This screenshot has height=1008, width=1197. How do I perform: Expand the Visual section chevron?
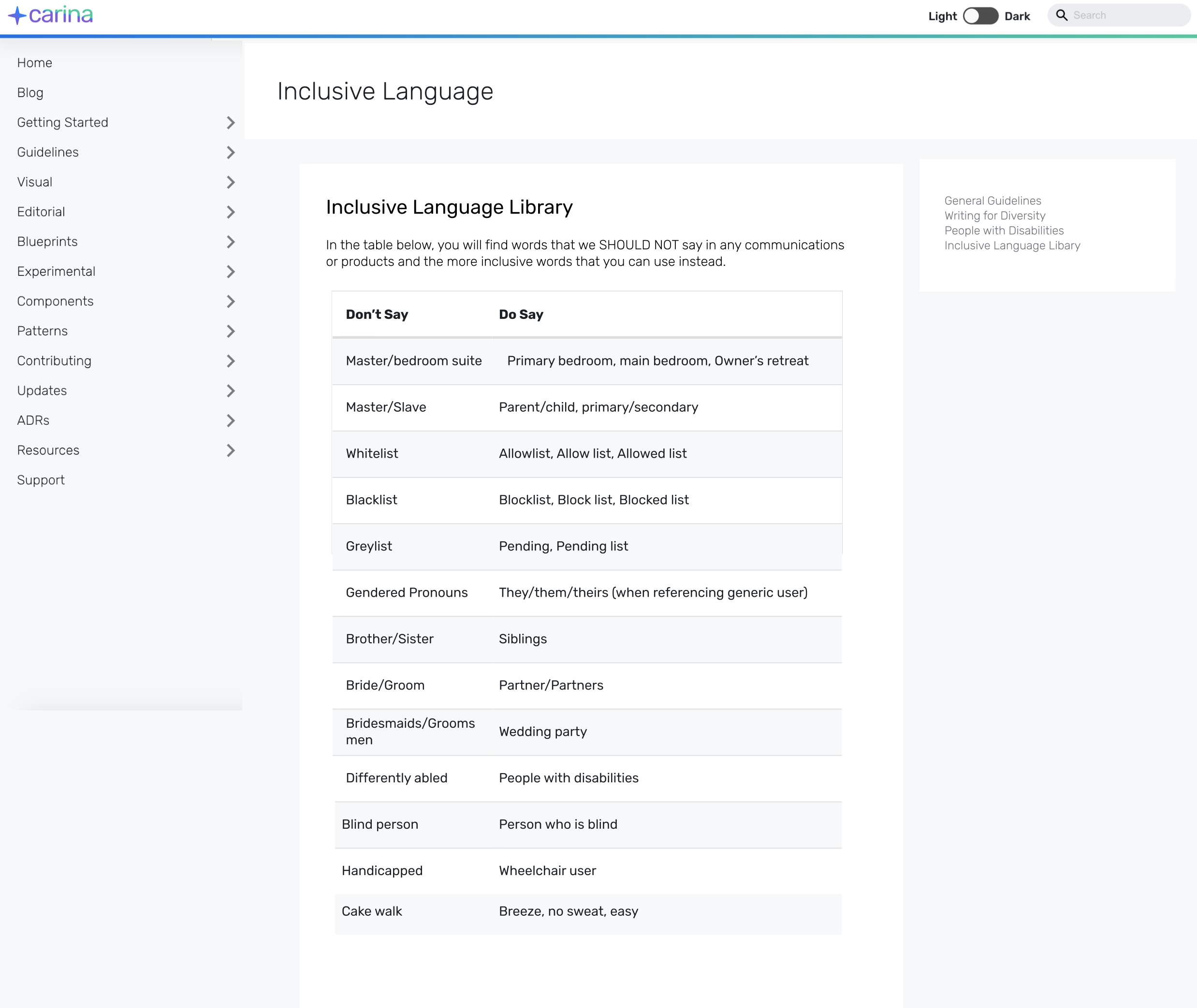coord(231,182)
